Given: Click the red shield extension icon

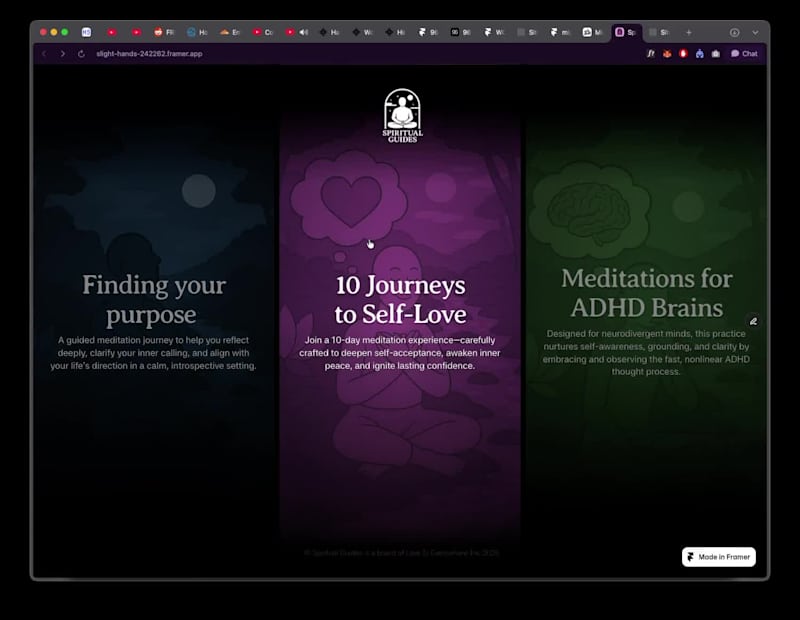Looking at the screenshot, I should pos(683,54).
